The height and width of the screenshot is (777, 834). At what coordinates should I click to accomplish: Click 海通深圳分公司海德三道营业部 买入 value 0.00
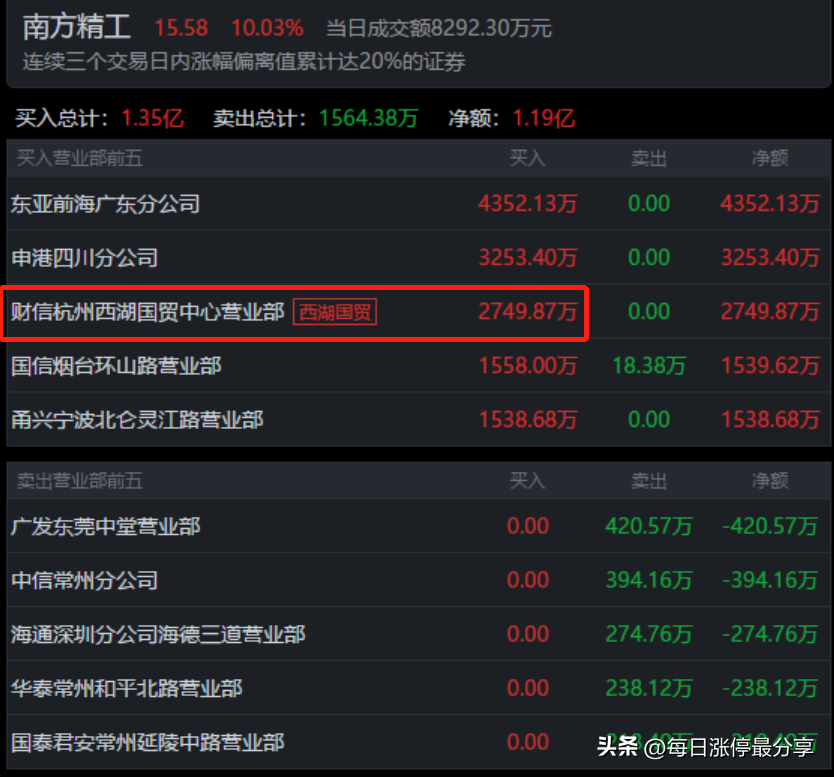528,634
